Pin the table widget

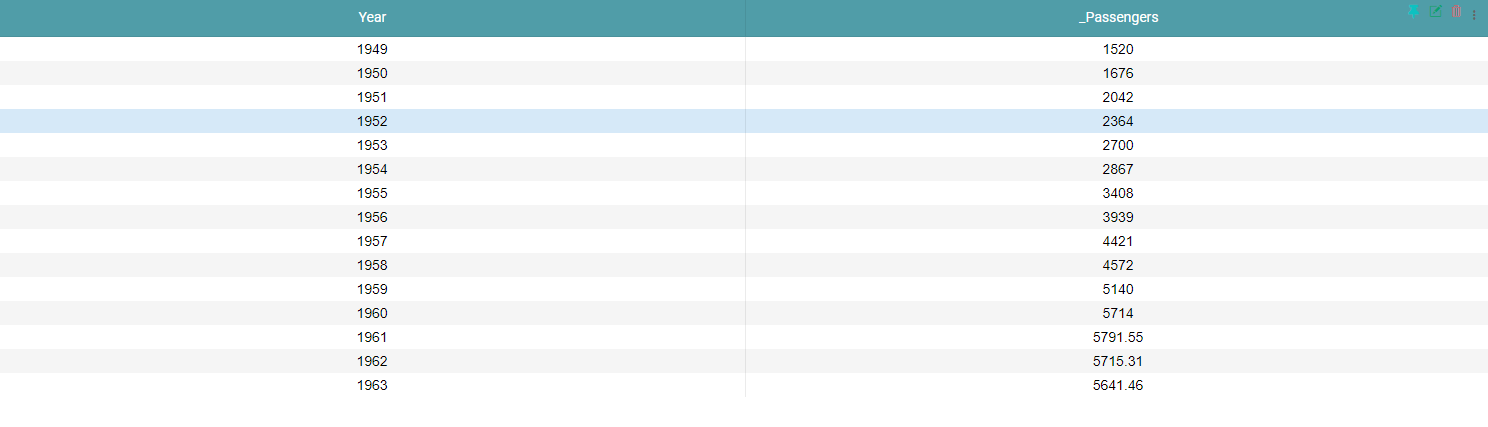click(1413, 12)
